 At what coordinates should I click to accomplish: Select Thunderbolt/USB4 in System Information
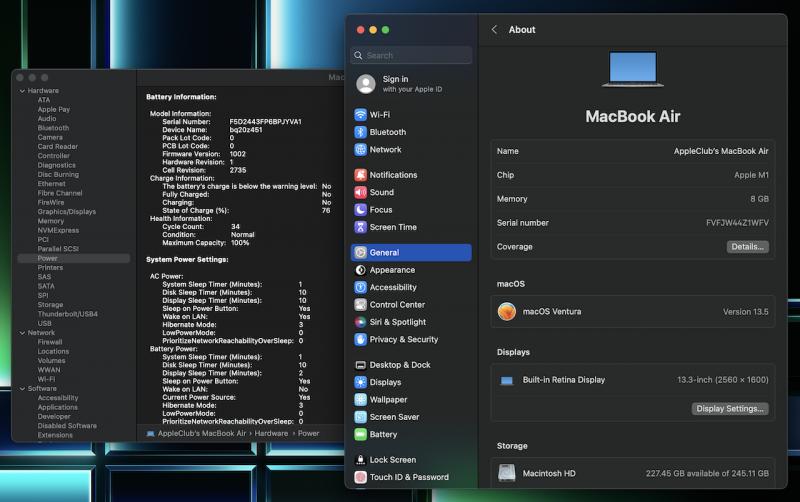pyautogui.click(x=67, y=314)
